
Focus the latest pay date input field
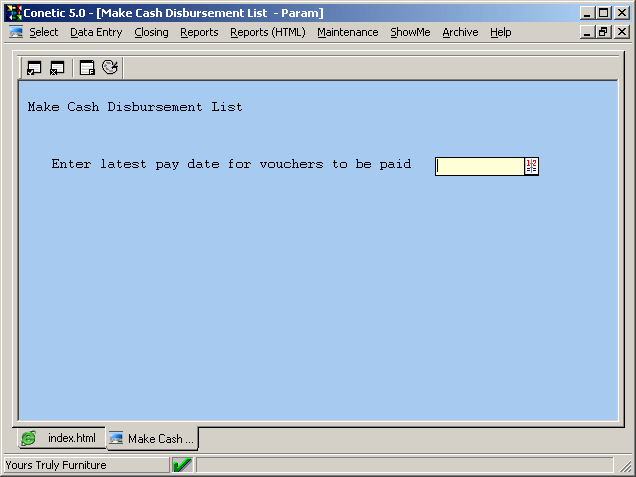pyautogui.click(x=480, y=167)
